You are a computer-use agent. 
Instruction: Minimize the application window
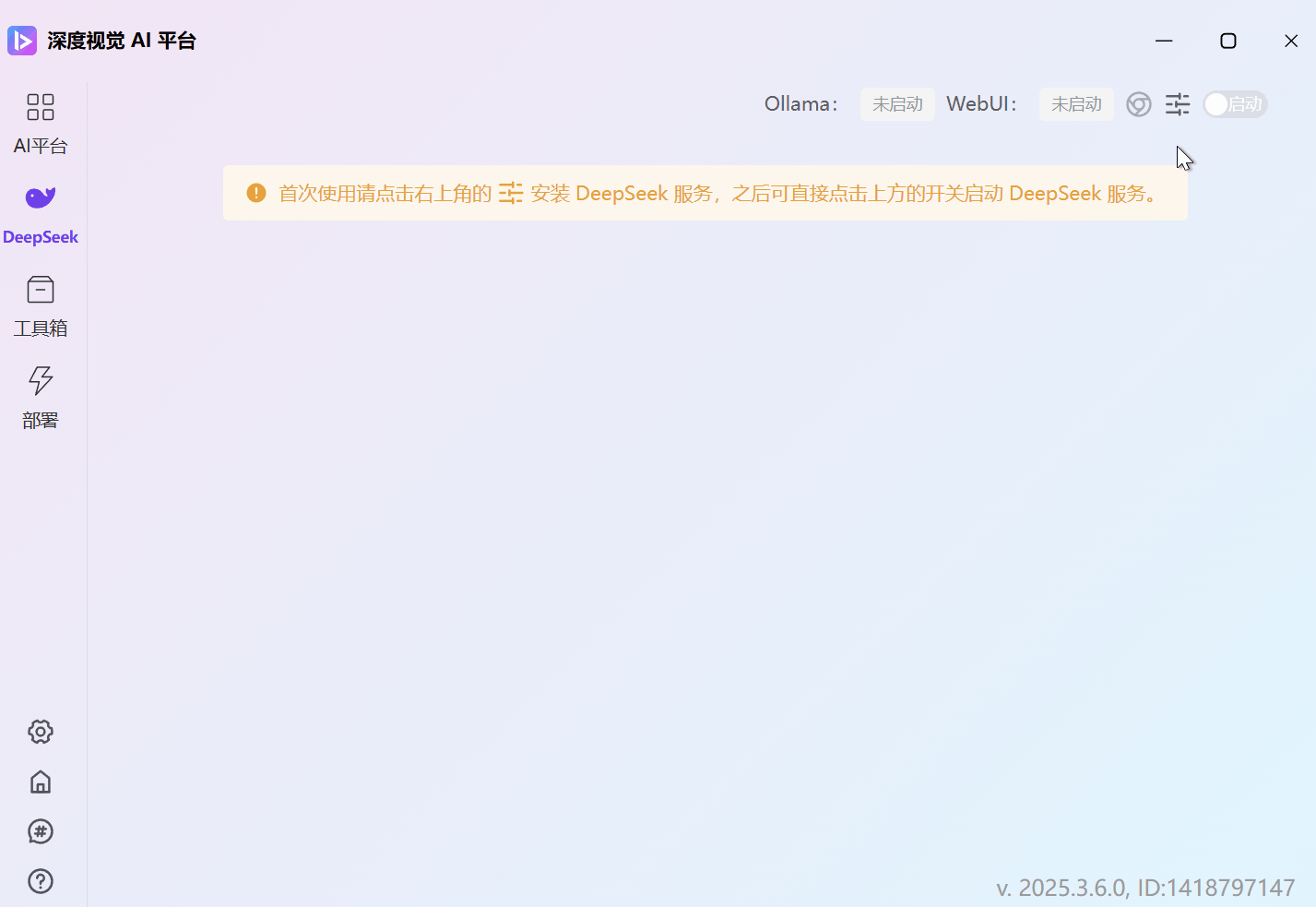coord(1164,41)
